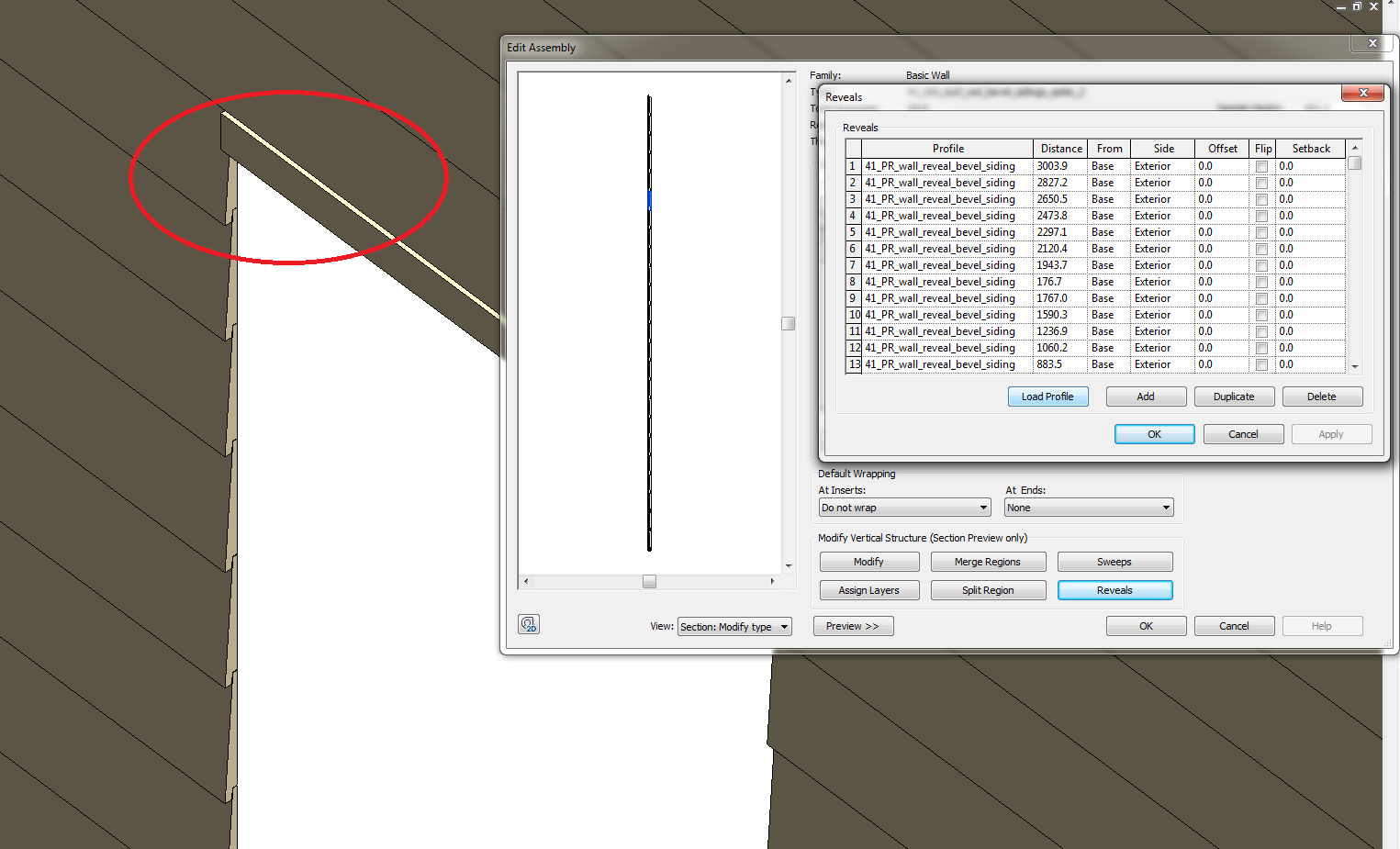Click the Reveals table scroll down arrow
This screenshot has width=1400, height=849.
click(x=1355, y=366)
